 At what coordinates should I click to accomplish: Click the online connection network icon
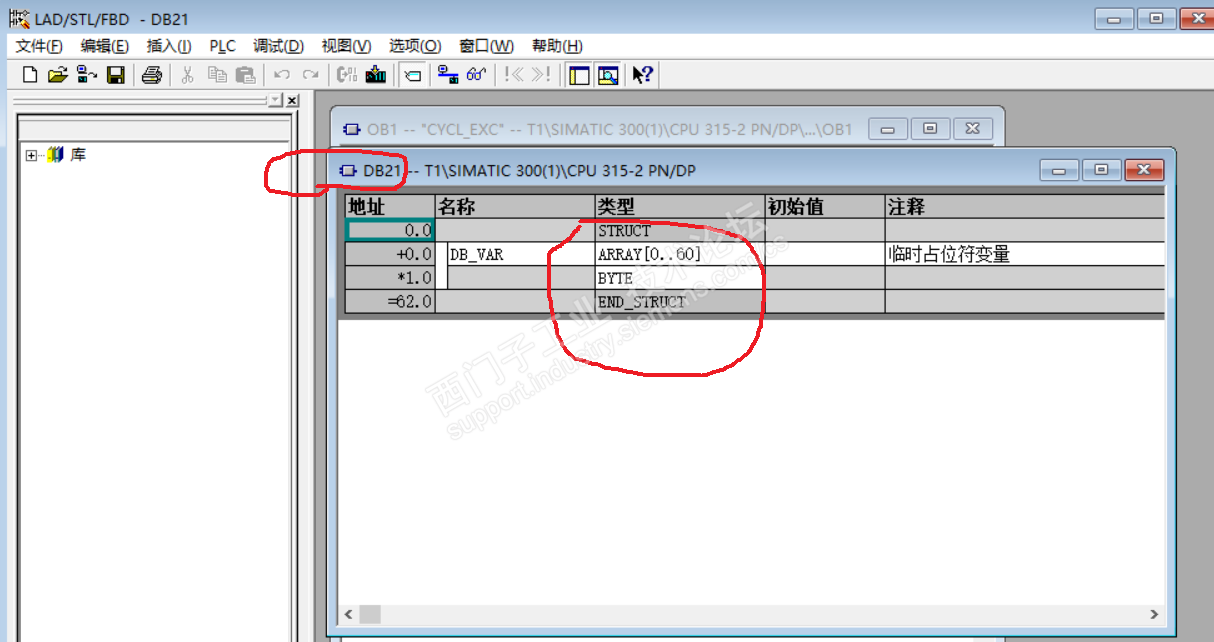pyautogui.click(x=447, y=75)
